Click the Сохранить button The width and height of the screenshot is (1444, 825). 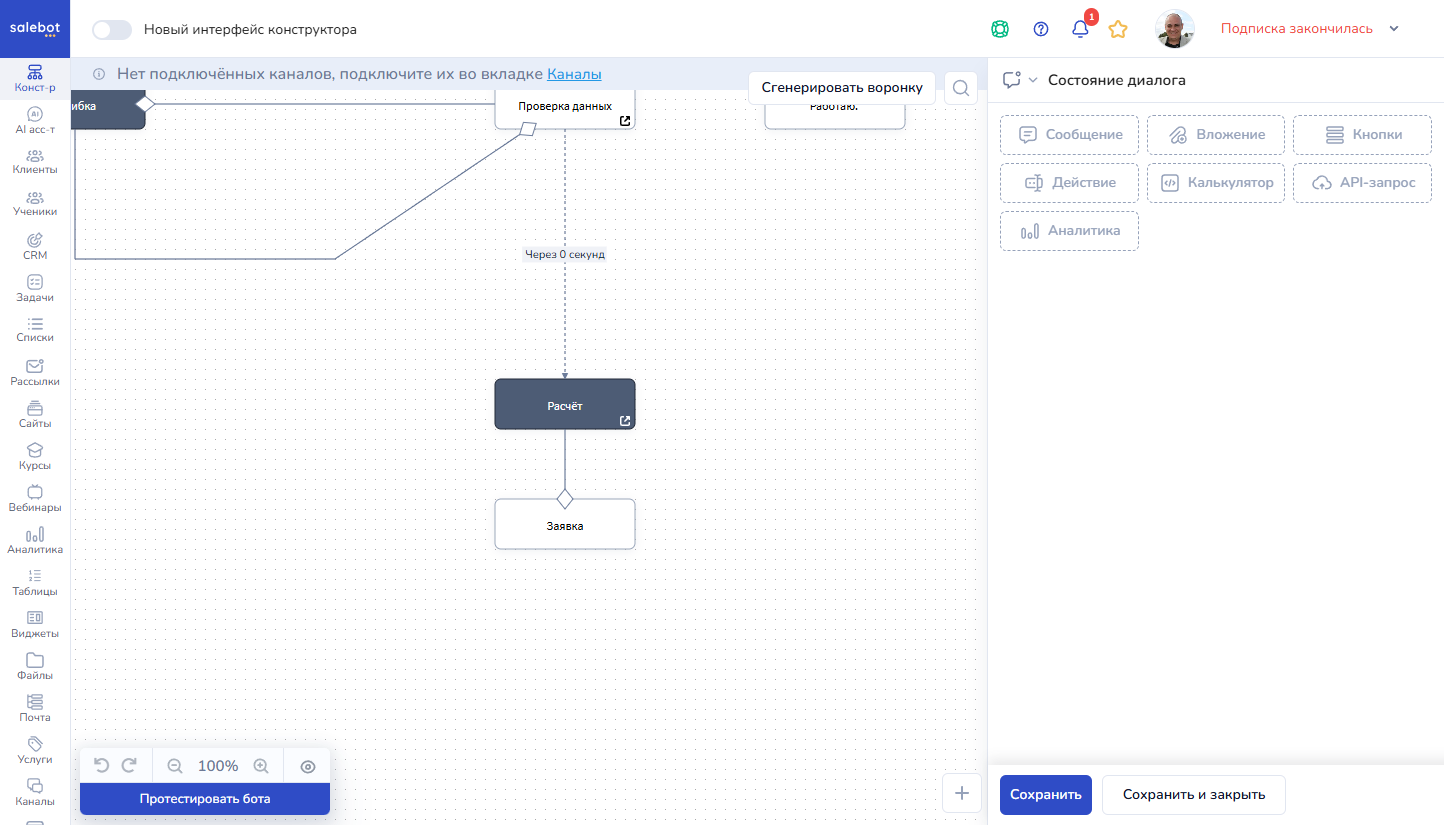point(1046,795)
